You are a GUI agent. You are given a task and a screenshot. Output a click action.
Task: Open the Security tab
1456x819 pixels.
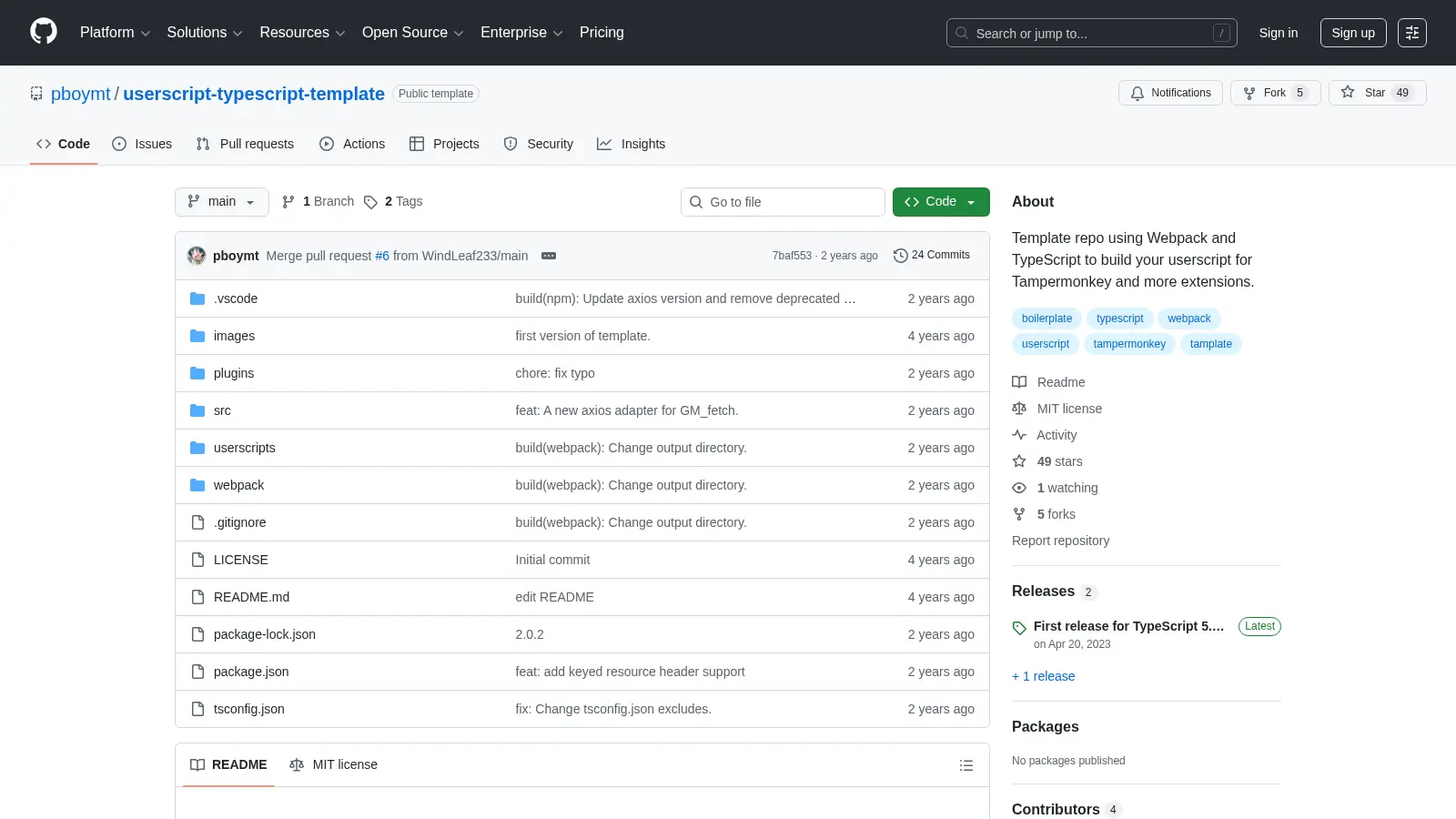(x=539, y=144)
